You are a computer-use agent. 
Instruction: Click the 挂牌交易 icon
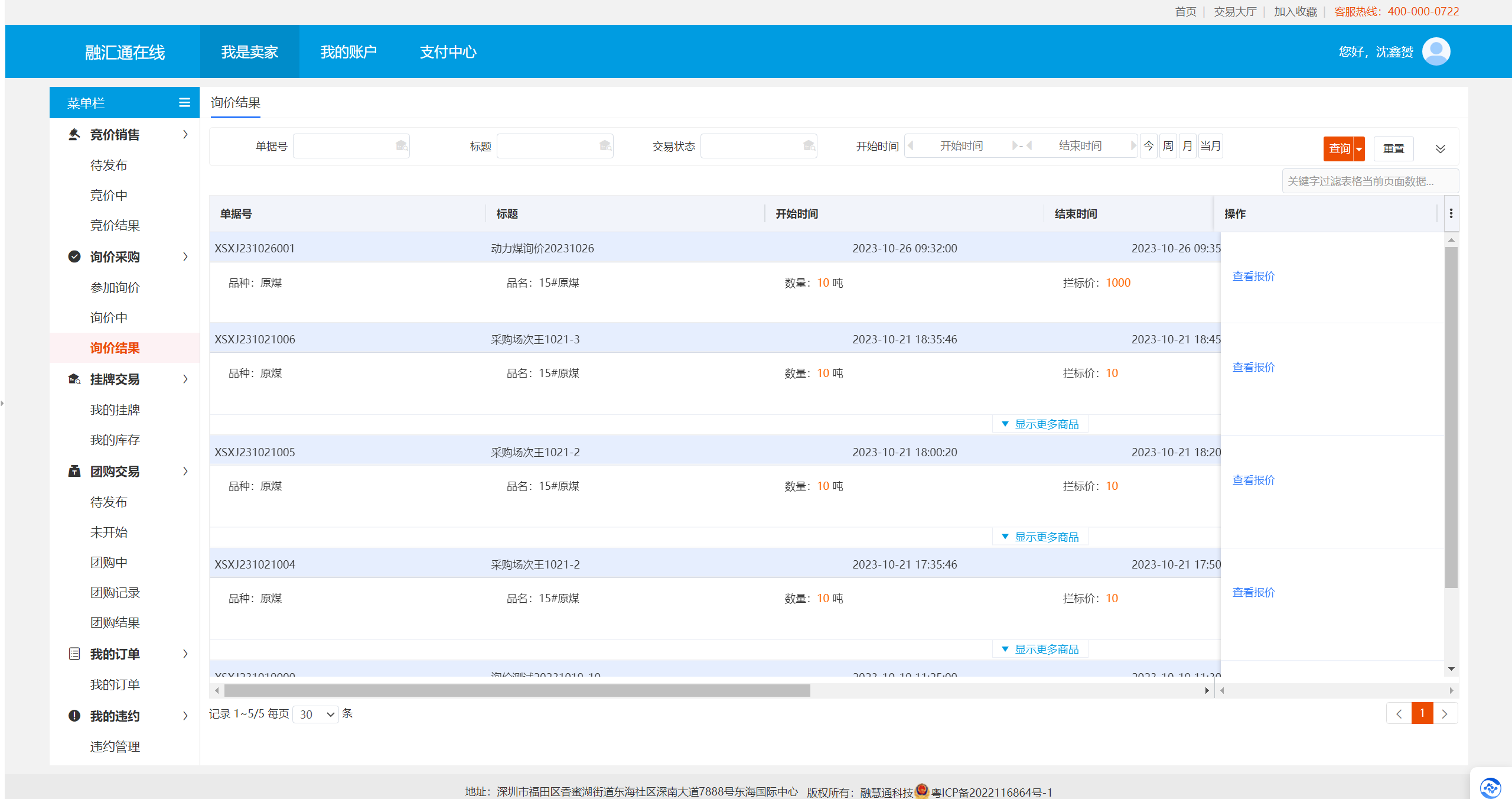click(74, 379)
